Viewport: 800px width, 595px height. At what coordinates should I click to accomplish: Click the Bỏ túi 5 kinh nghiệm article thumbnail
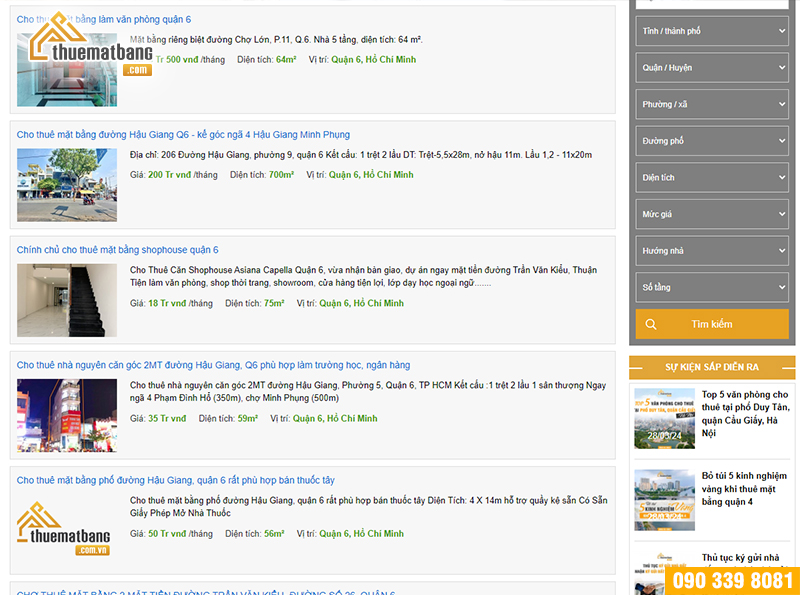(664, 500)
